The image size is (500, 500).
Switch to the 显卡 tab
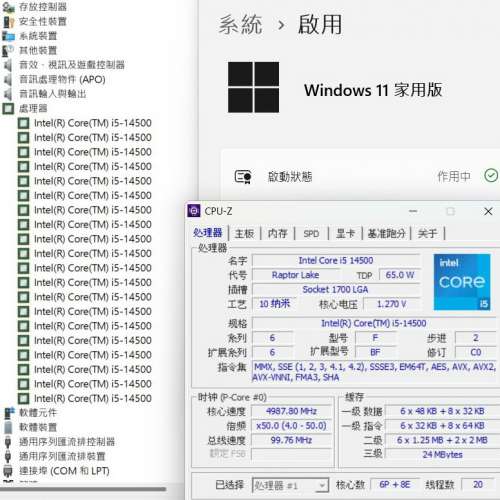tap(345, 233)
